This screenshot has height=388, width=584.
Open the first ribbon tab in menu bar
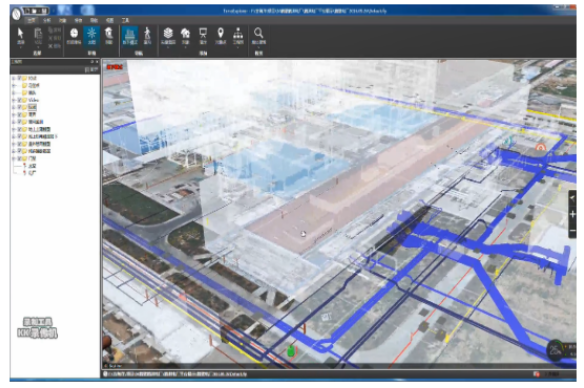32,20
